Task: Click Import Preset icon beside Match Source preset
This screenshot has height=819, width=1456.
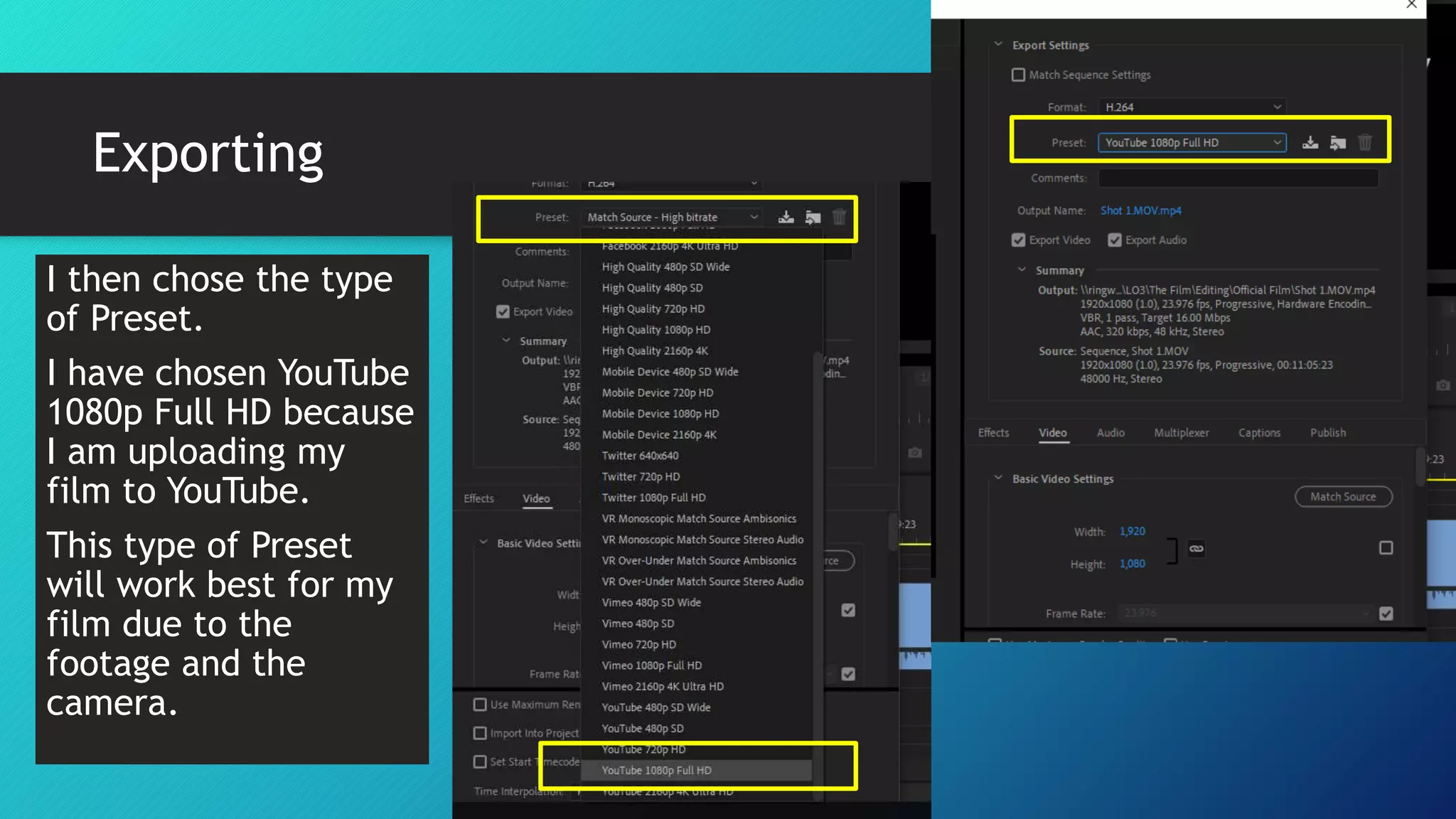Action: pyautogui.click(x=813, y=218)
